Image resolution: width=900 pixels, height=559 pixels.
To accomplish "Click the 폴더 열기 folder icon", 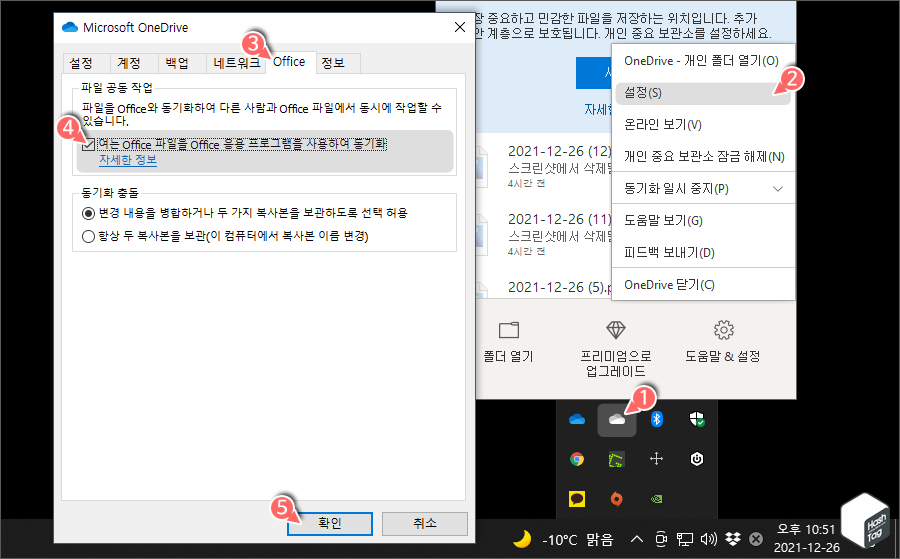I will pos(509,330).
